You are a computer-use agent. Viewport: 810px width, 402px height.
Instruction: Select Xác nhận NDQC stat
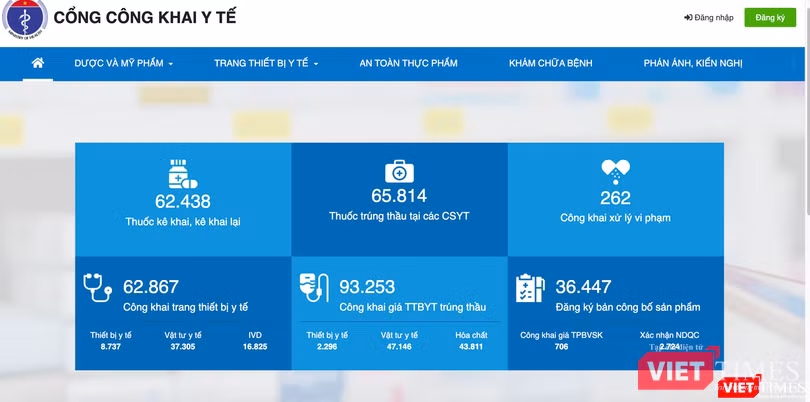pos(669,341)
